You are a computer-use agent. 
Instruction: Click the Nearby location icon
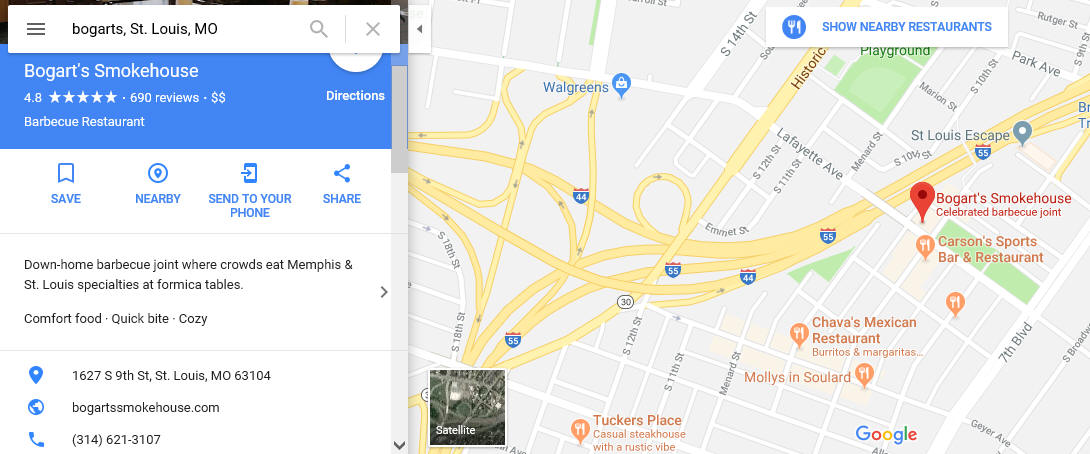pos(158,173)
